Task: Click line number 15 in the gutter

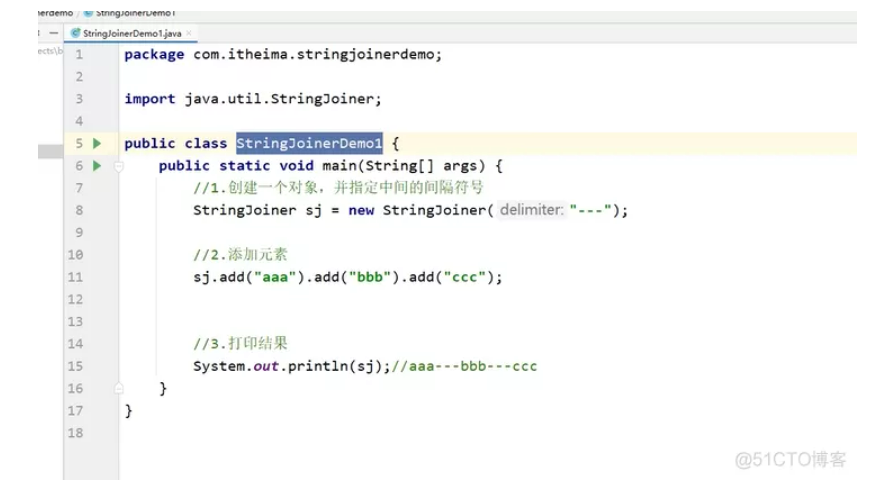Action: (75, 366)
